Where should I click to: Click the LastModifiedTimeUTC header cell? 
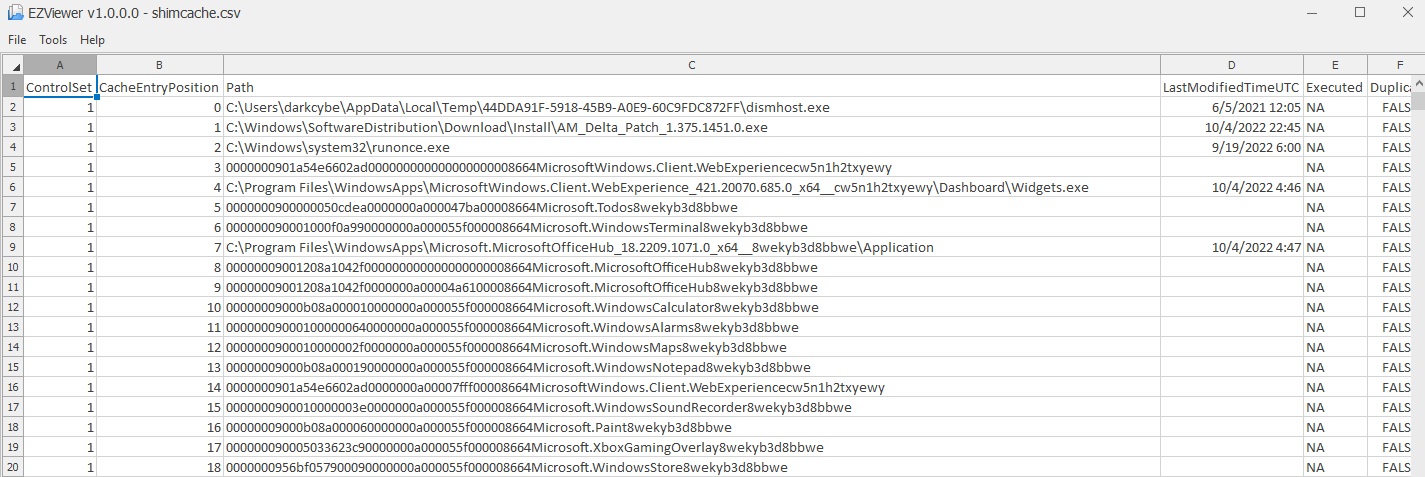pyautogui.click(x=1231, y=87)
